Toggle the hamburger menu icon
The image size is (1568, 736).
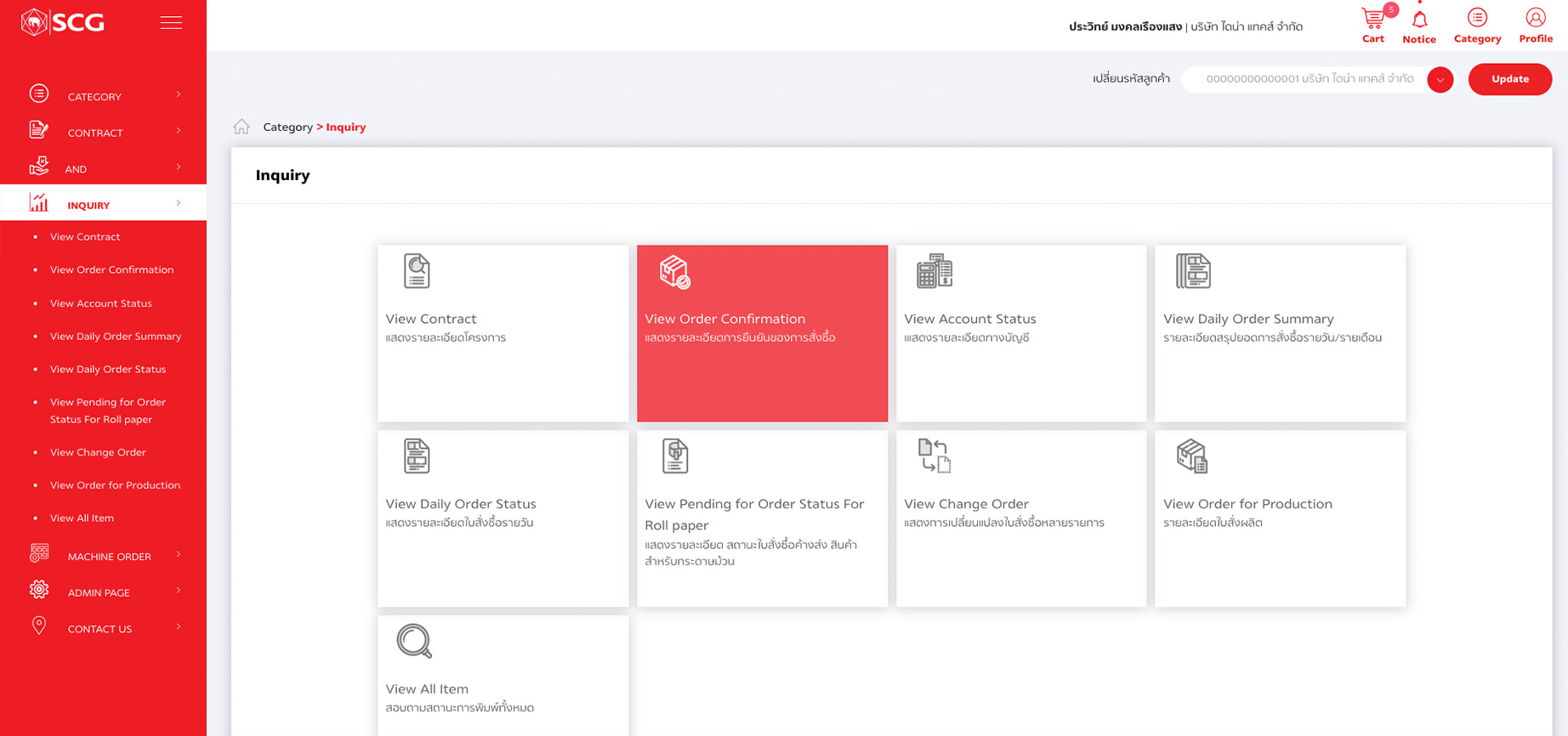tap(171, 23)
